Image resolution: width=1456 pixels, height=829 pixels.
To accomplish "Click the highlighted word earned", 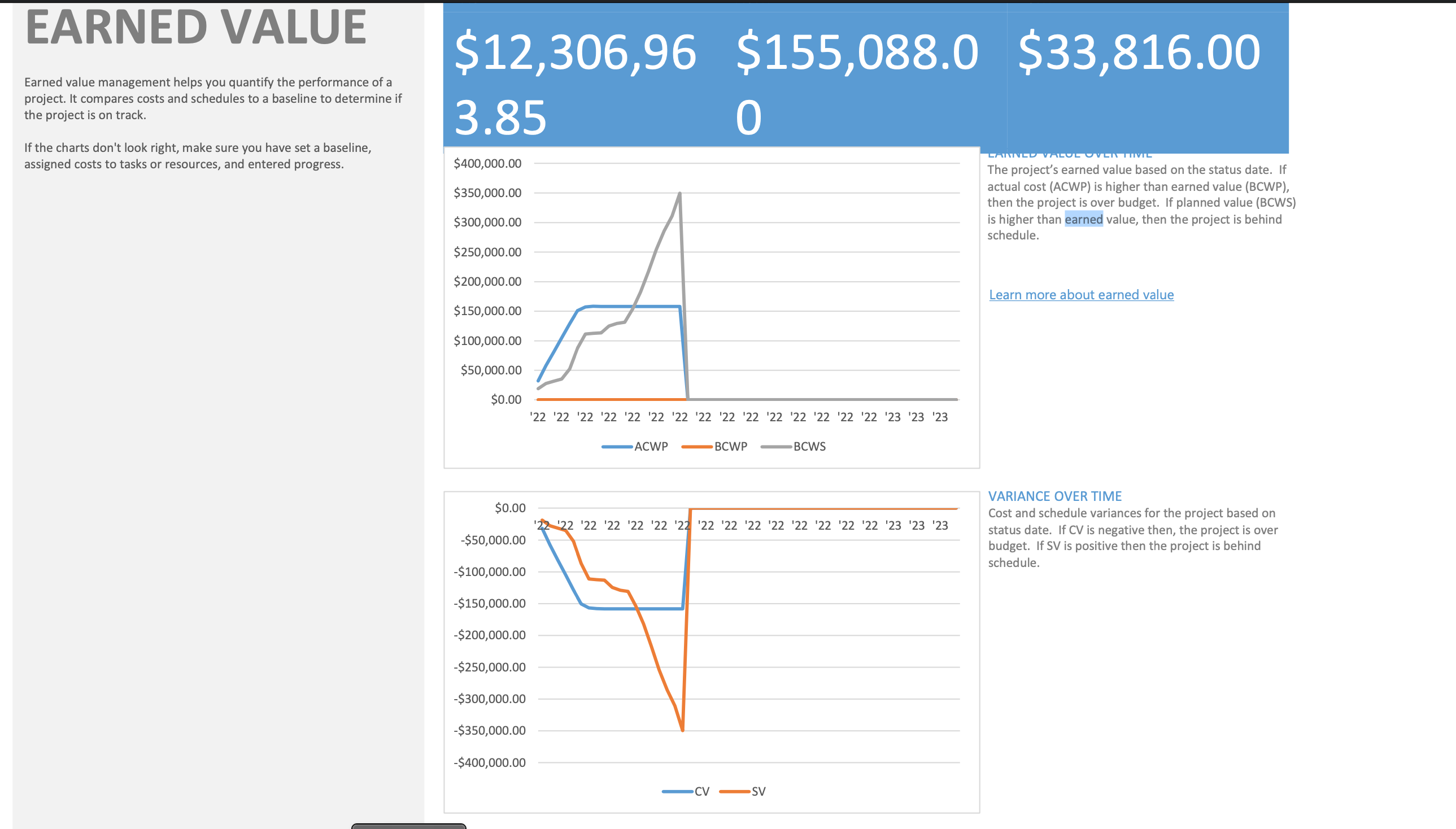I will [1083, 219].
